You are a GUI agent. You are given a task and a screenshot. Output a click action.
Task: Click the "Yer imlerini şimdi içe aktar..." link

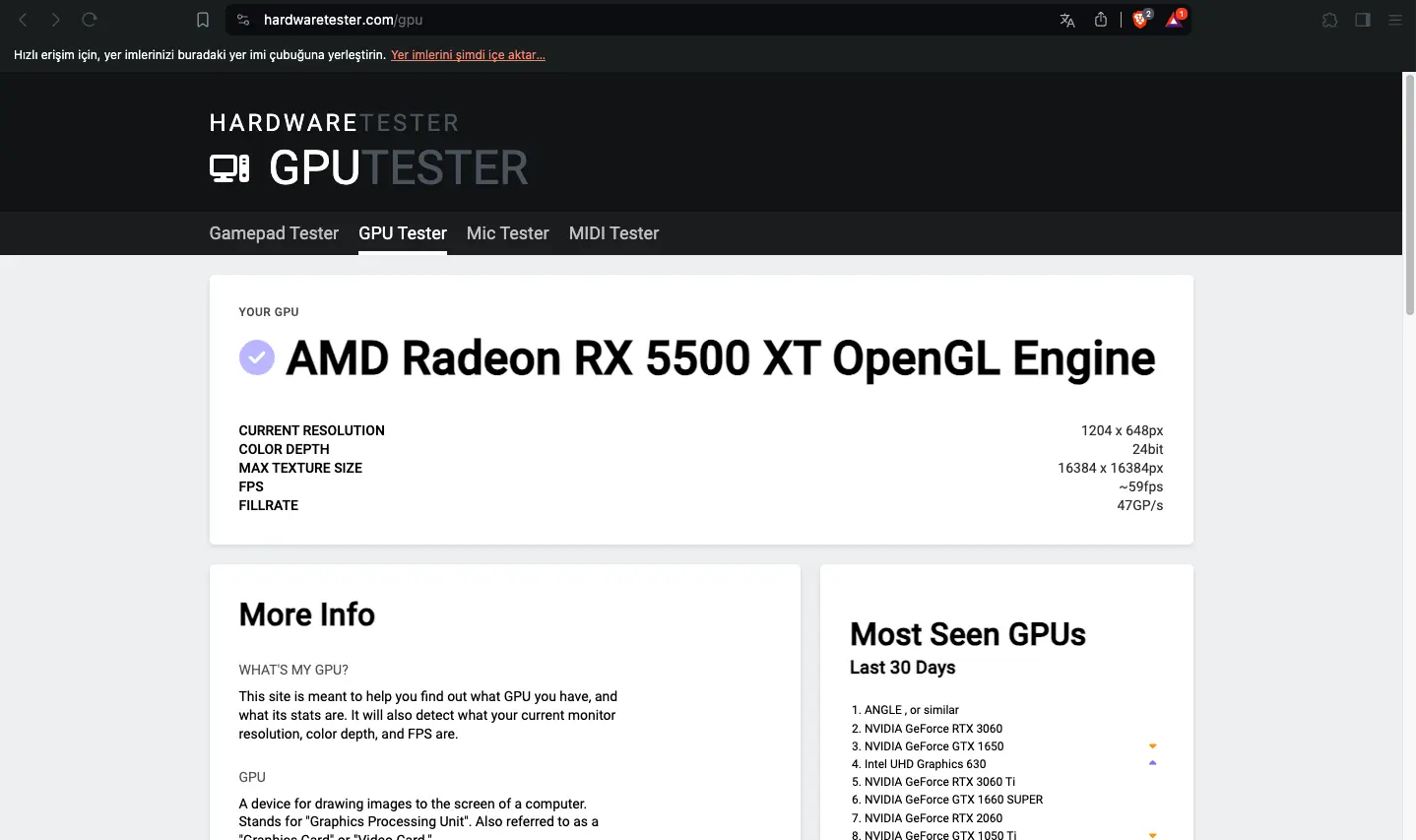[x=468, y=55]
